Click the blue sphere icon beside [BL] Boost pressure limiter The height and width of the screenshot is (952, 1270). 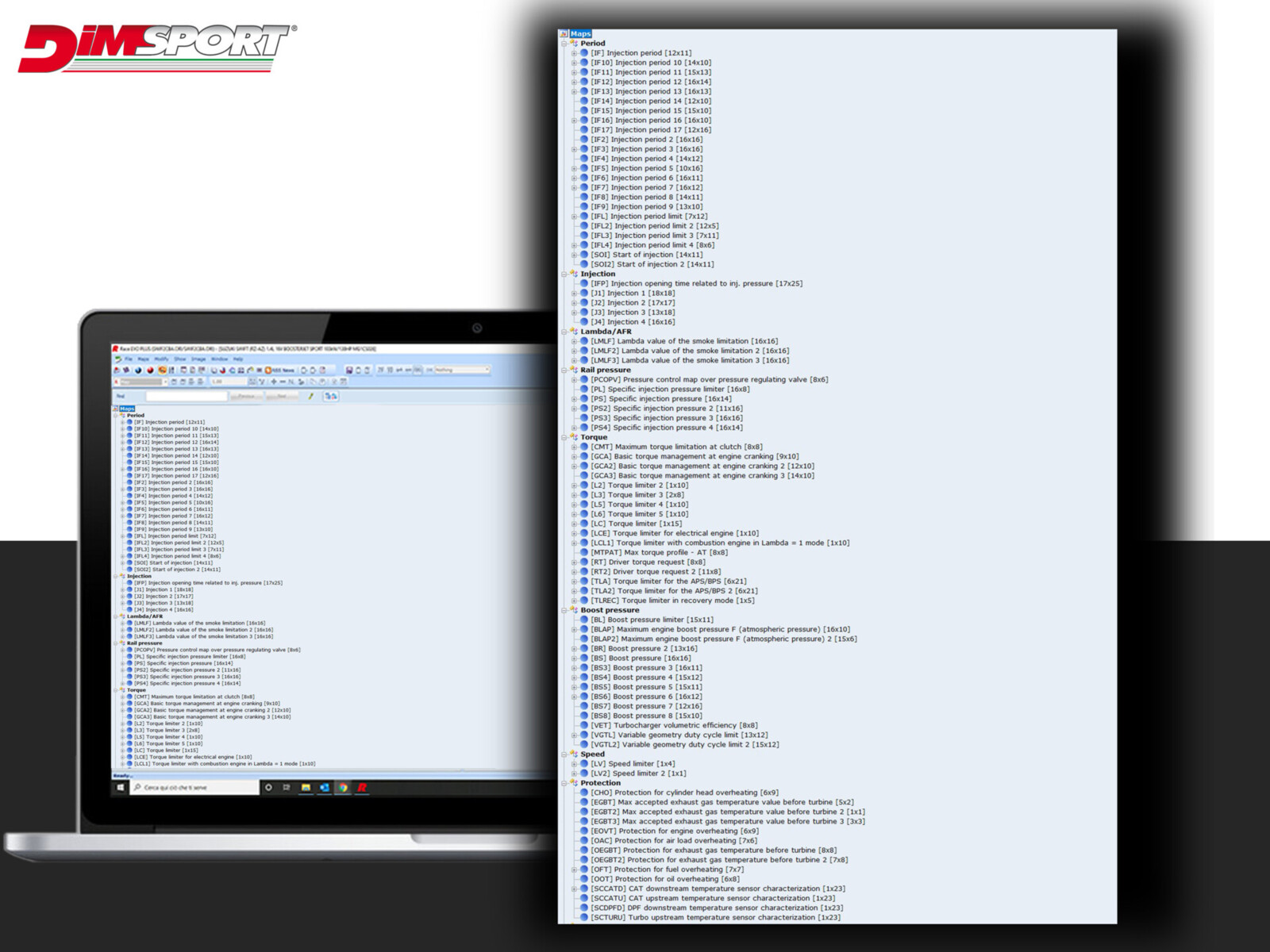pyautogui.click(x=584, y=620)
